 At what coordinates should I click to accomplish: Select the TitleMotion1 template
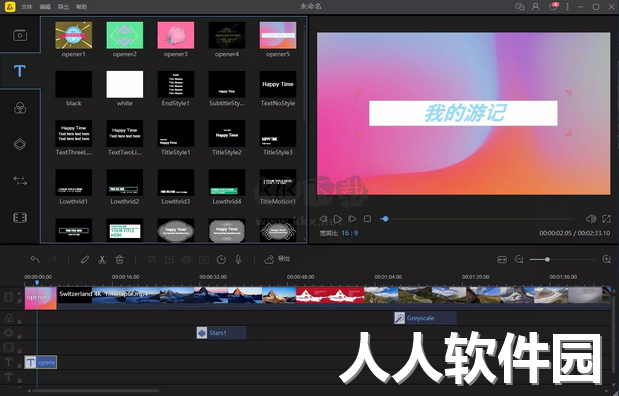[278, 187]
